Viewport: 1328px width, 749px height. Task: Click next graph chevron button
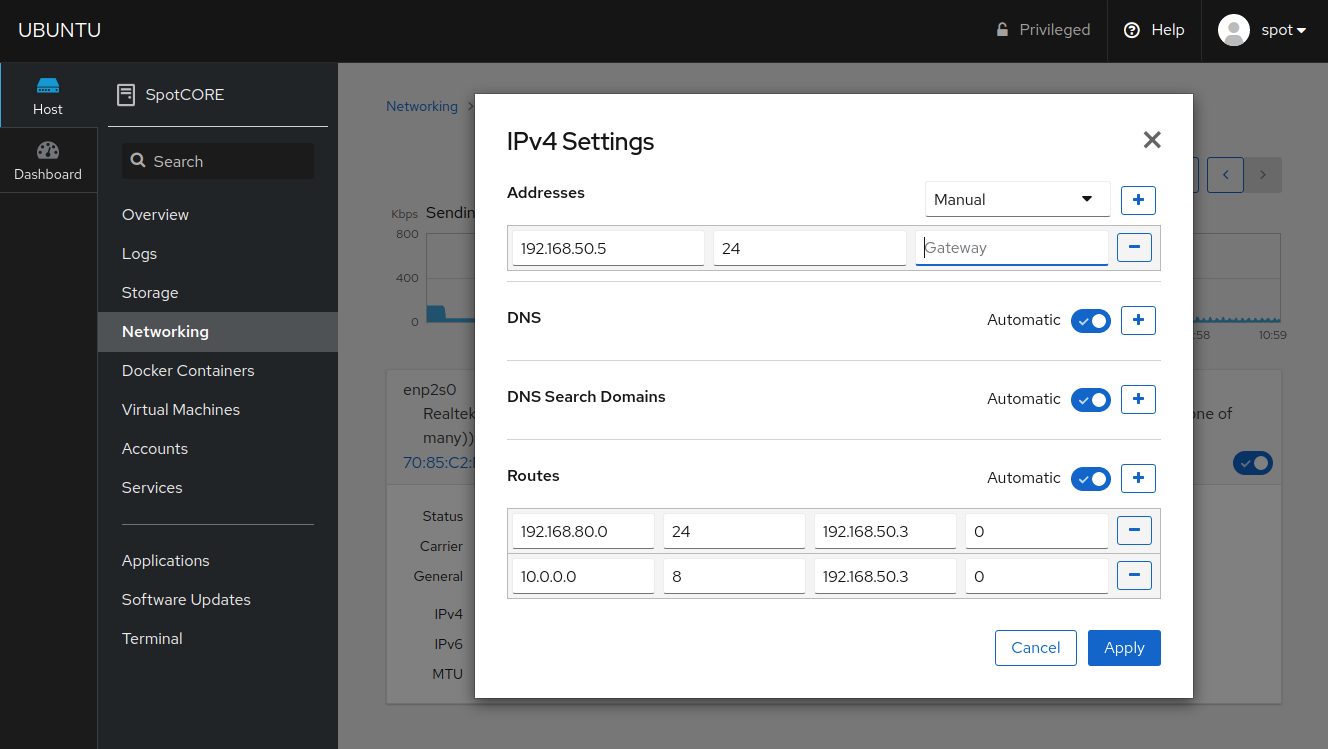coord(1263,175)
